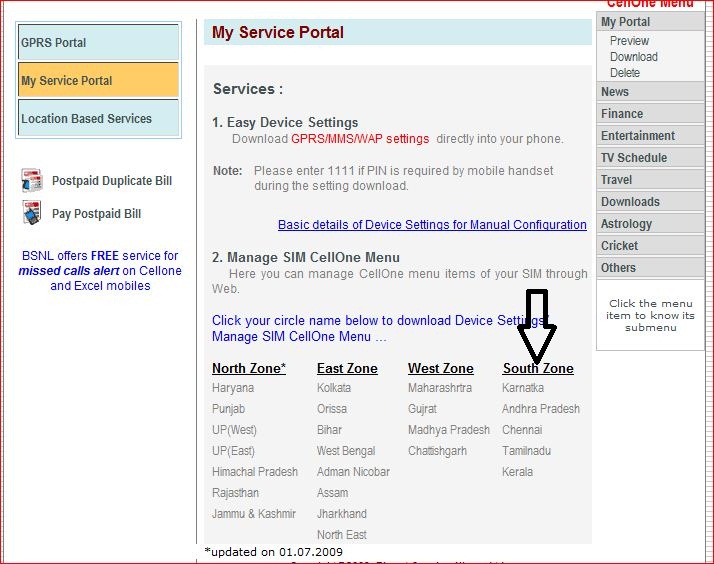The image size is (714, 564).
Task: Click the North Zone heading
Action: click(x=249, y=368)
